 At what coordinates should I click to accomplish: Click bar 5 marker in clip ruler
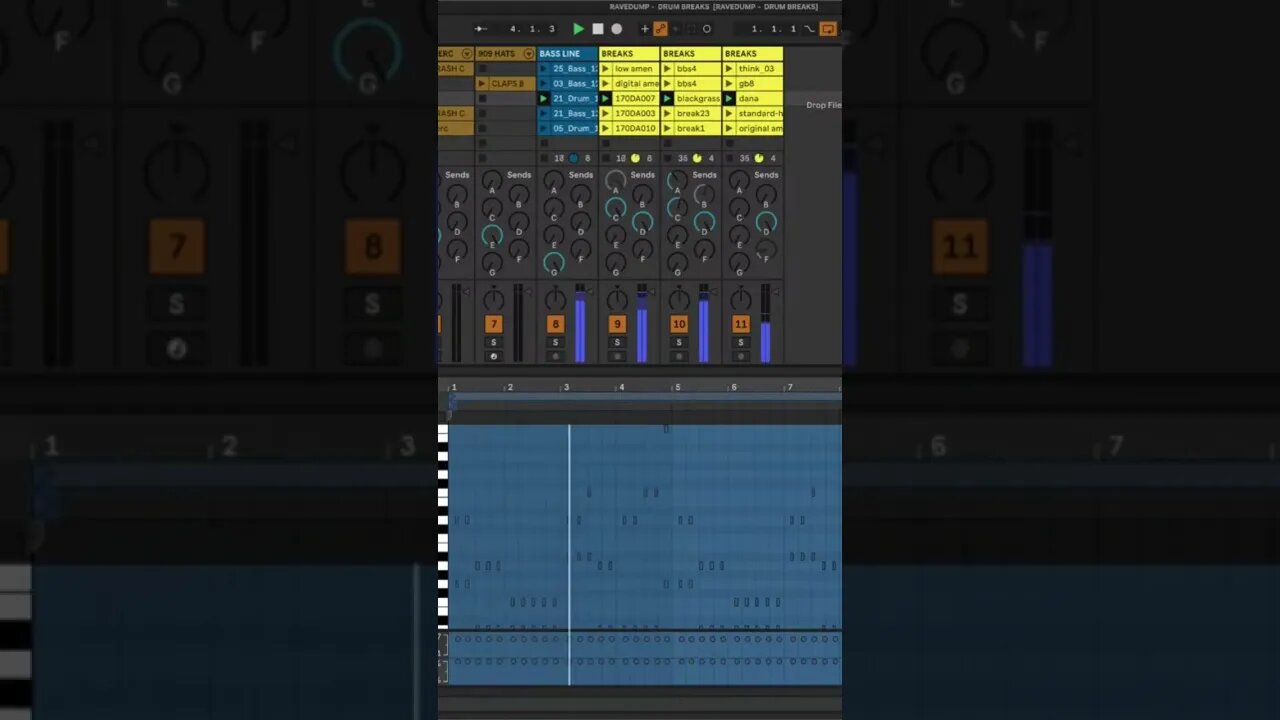[x=677, y=387]
